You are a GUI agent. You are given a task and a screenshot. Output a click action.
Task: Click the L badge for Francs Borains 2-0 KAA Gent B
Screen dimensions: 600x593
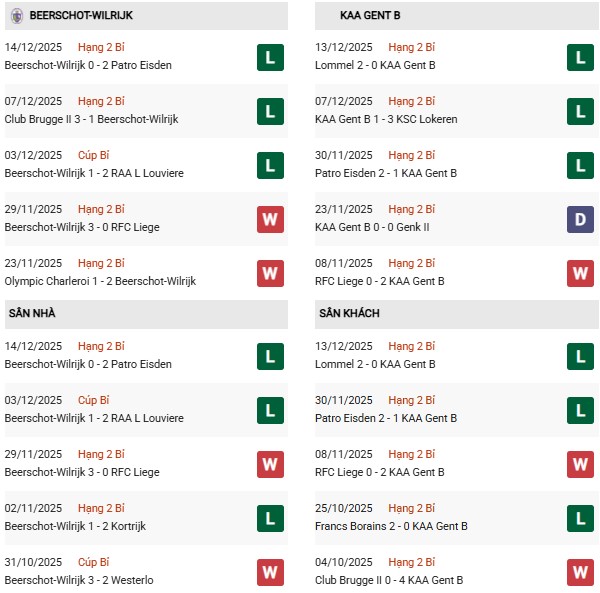point(580,518)
